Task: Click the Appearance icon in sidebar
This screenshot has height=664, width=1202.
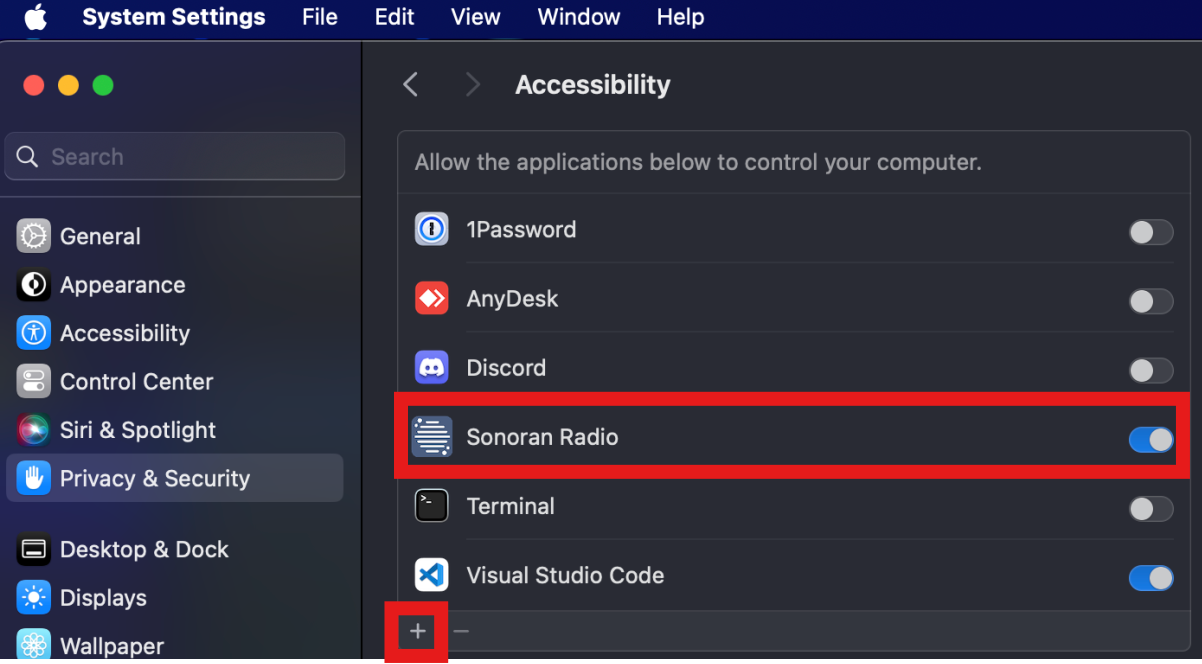Action: click(x=33, y=285)
